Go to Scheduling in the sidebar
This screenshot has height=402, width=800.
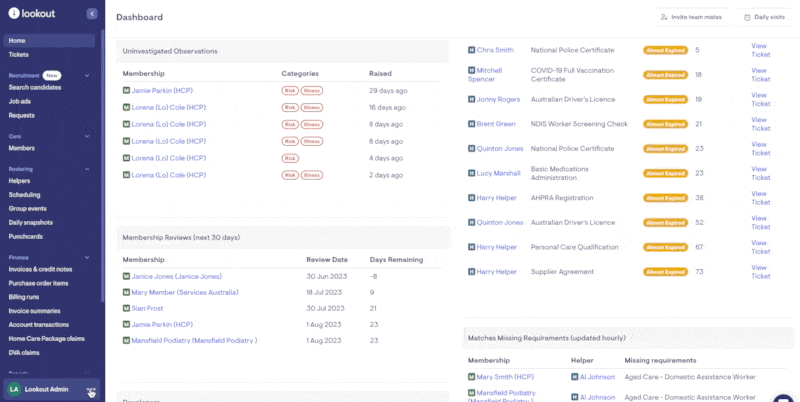tap(24, 195)
